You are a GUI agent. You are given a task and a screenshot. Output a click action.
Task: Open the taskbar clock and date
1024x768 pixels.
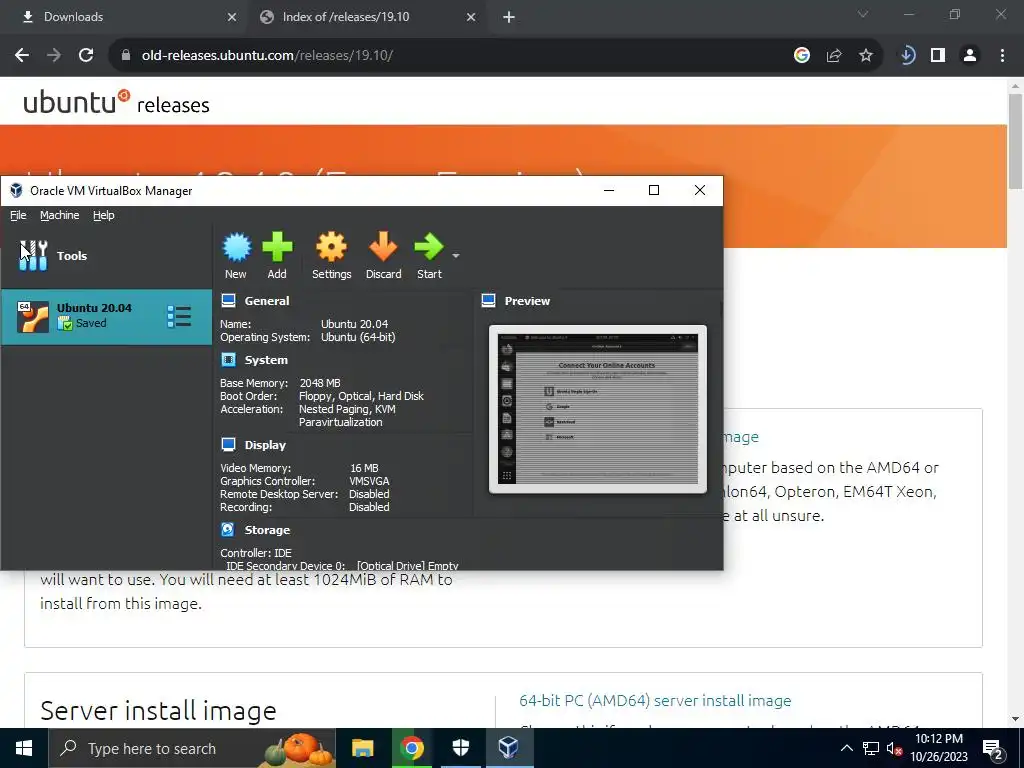pos(939,748)
